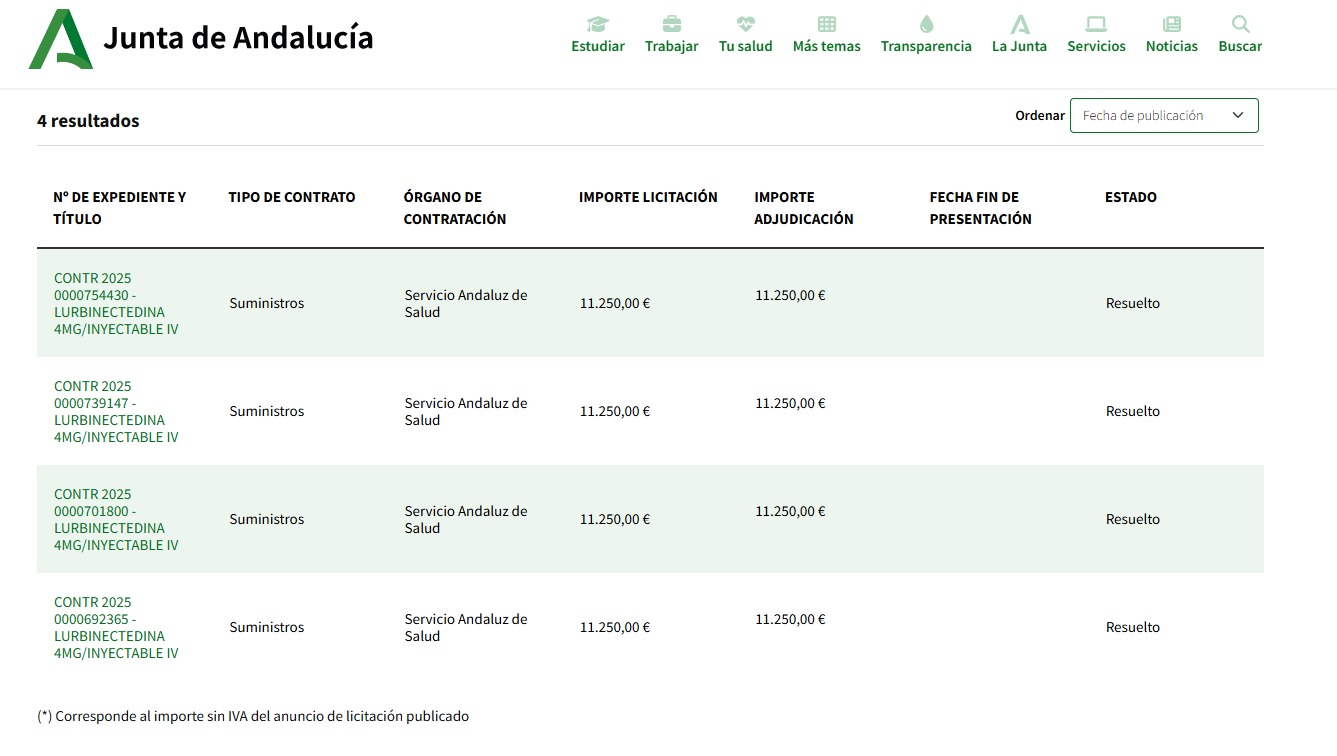
Task: Open the Tu salud heart icon
Action: (746, 24)
